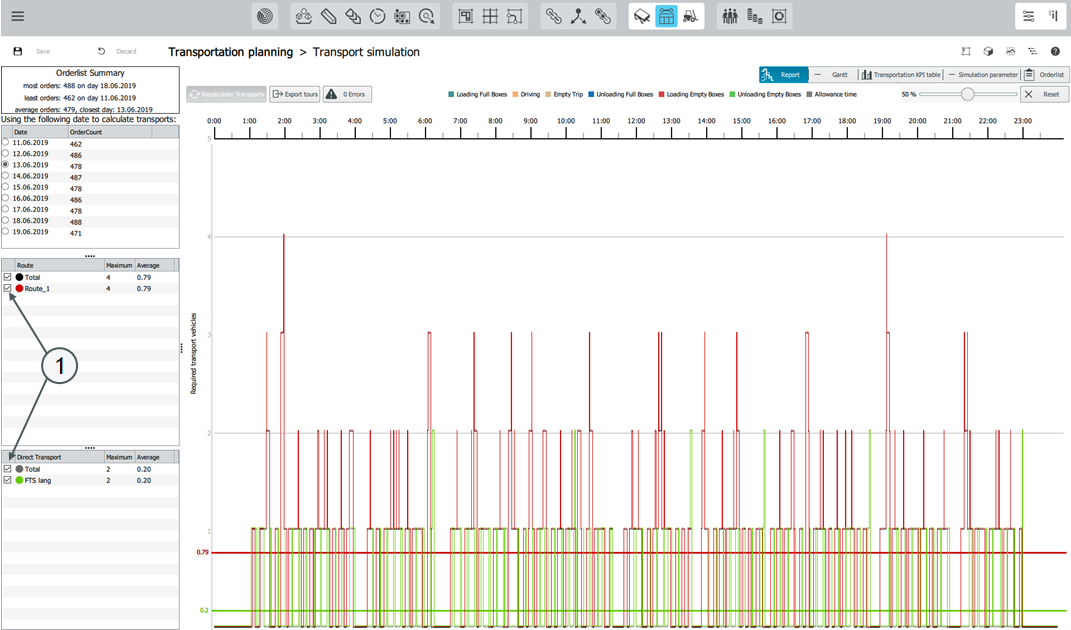Image resolution: width=1071 pixels, height=630 pixels.
Task: Click the grid of dots matrix icon
Action: click(402, 16)
